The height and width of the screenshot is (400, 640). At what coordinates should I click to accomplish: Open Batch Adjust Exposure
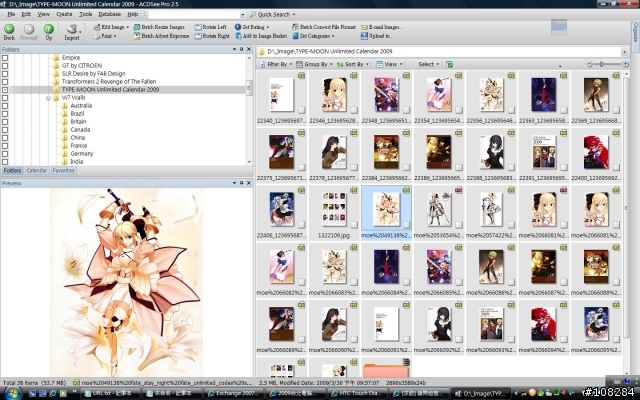click(x=161, y=36)
